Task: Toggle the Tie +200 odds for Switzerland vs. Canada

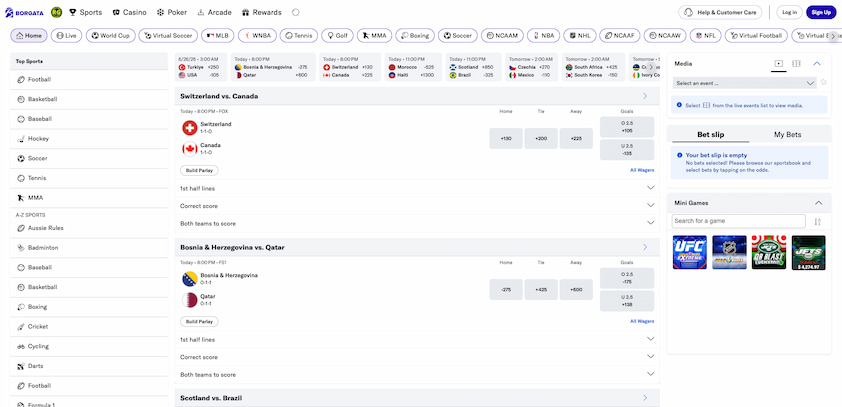Action: (x=541, y=139)
